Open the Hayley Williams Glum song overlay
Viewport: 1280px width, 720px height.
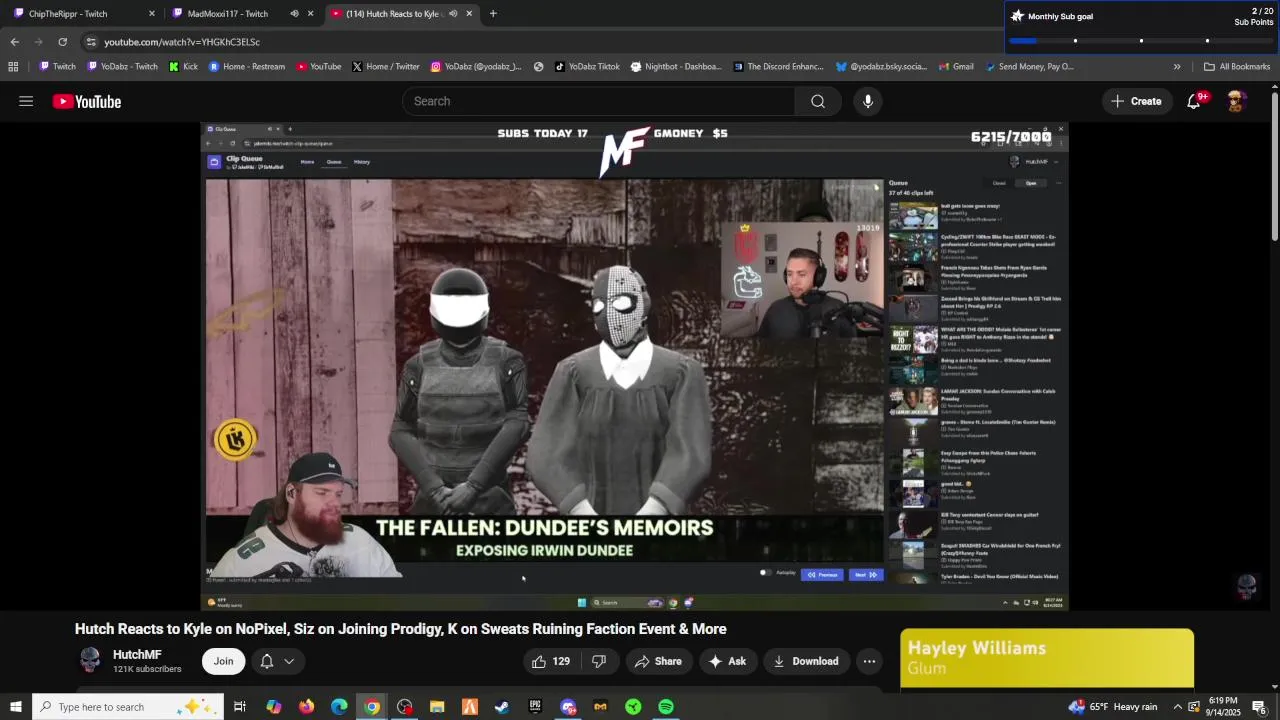[1047, 658]
